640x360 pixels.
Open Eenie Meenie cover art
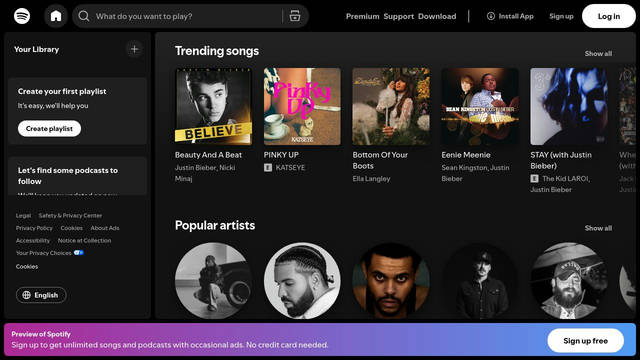(x=480, y=107)
